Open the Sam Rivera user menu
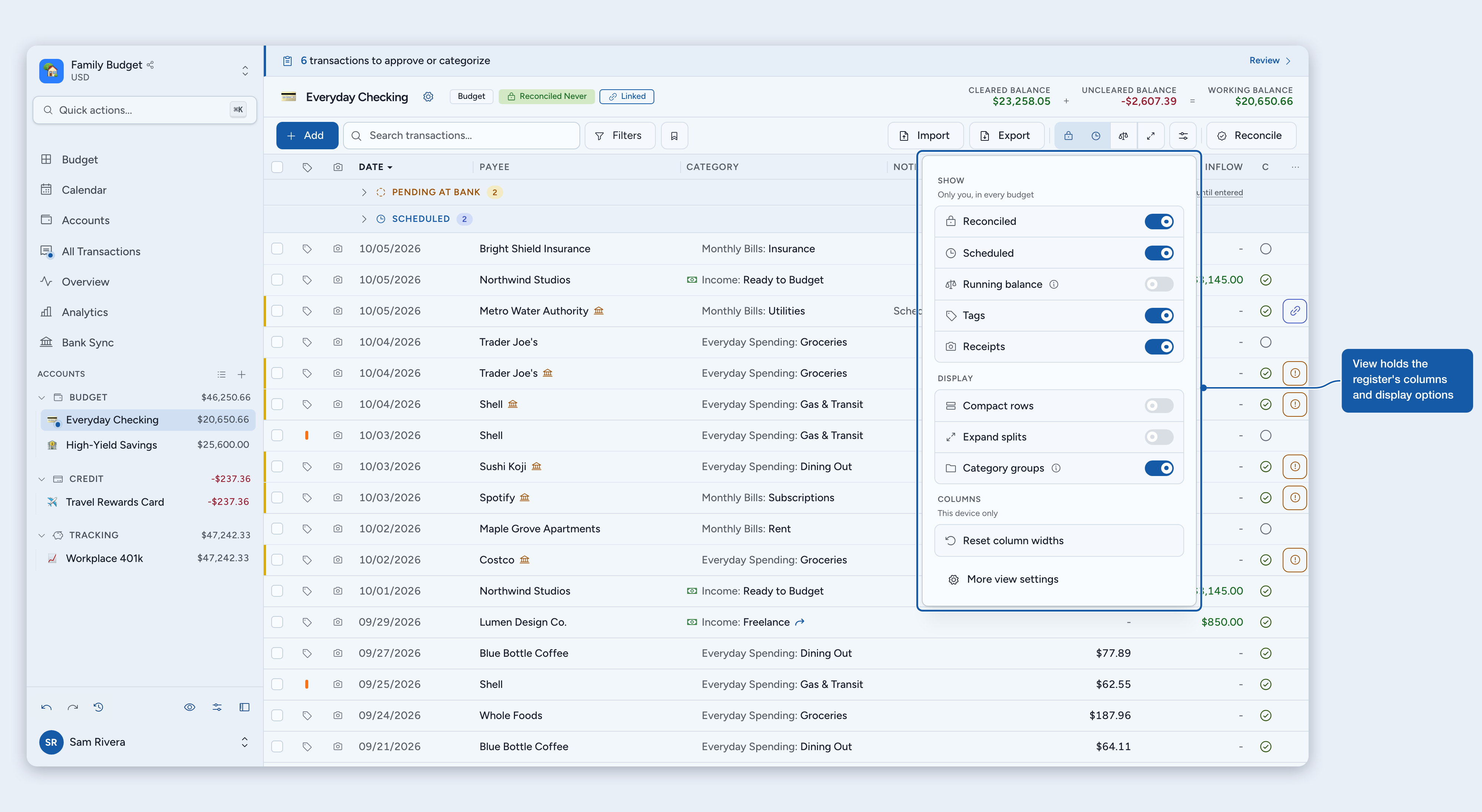The width and height of the screenshot is (1482, 812). pos(245,742)
